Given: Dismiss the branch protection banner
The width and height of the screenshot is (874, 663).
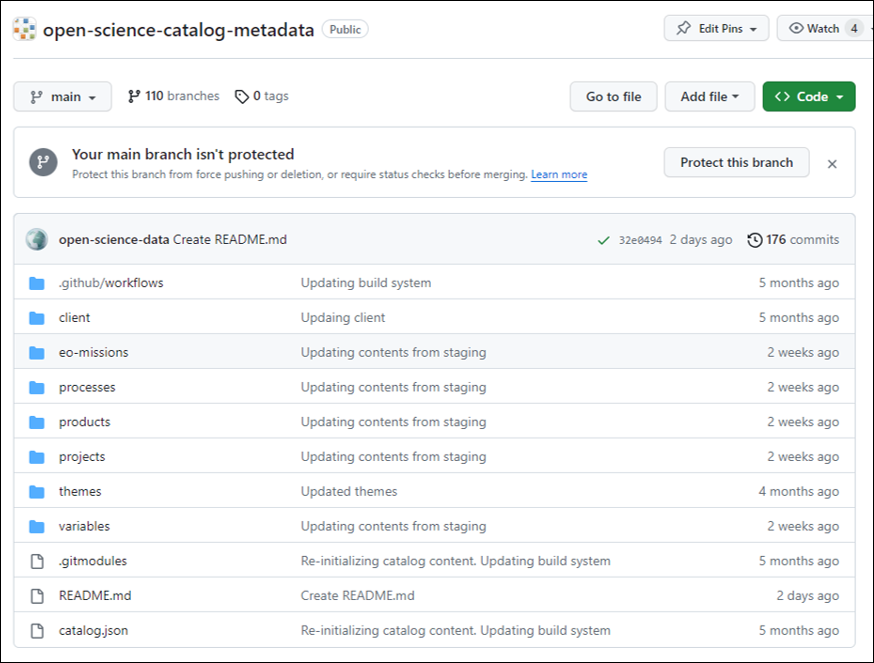Looking at the screenshot, I should point(832,164).
